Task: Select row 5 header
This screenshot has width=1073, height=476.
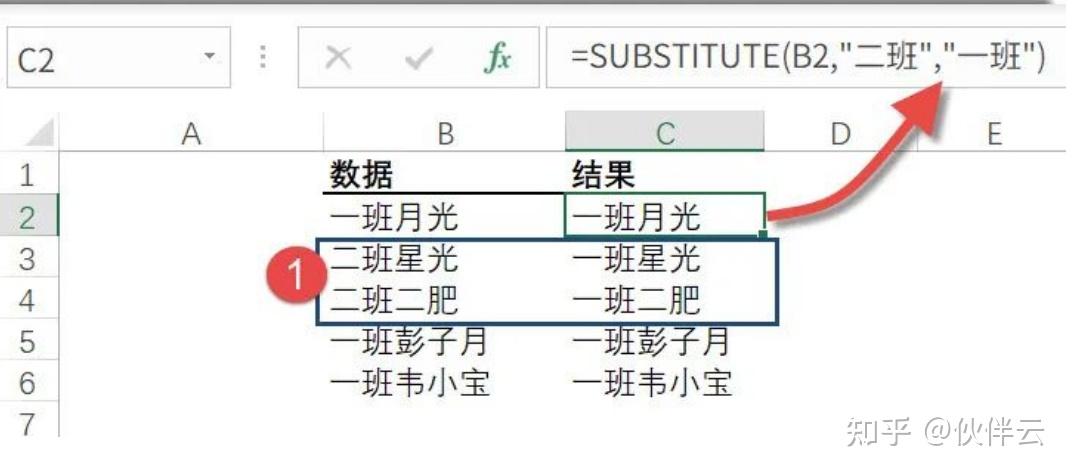Action: coord(27,342)
